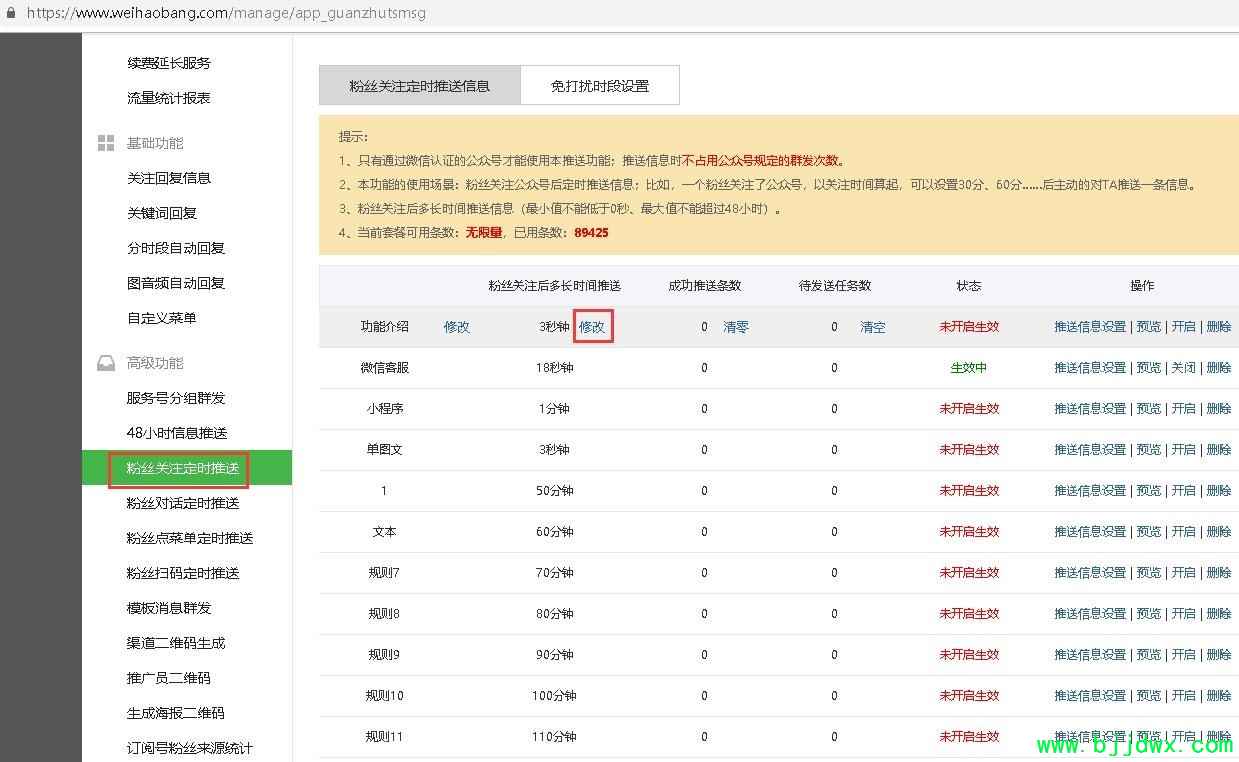Image resolution: width=1239 pixels, height=762 pixels.
Task: Click 开启 in 50分钟 row
Action: point(1184,491)
